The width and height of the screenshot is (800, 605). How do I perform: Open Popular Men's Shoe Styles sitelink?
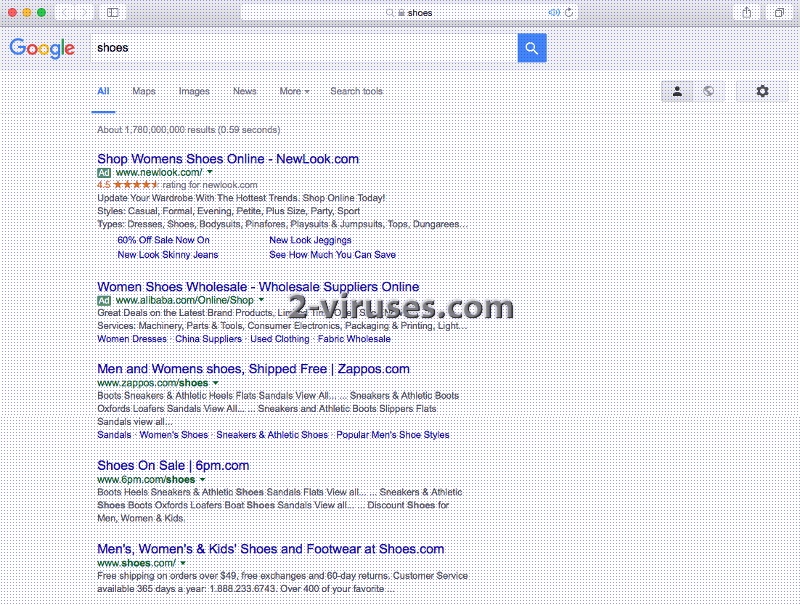[x=393, y=435]
